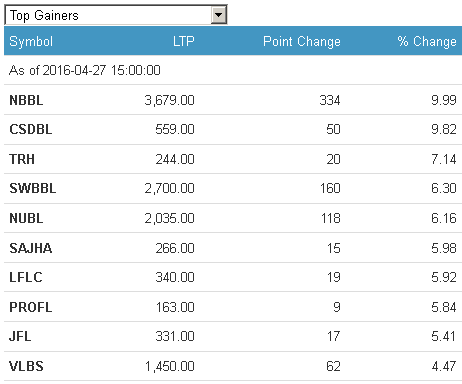Select the LFLC stock symbol

tap(26, 277)
